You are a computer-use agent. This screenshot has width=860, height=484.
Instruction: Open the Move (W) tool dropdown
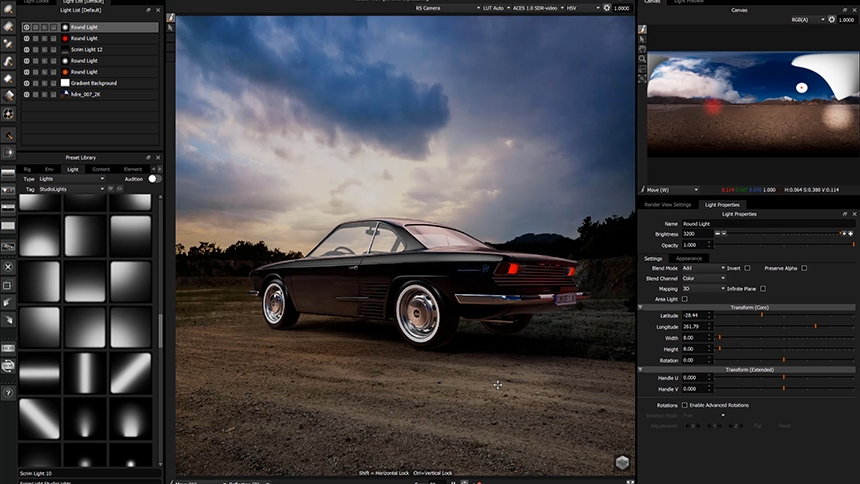click(672, 190)
